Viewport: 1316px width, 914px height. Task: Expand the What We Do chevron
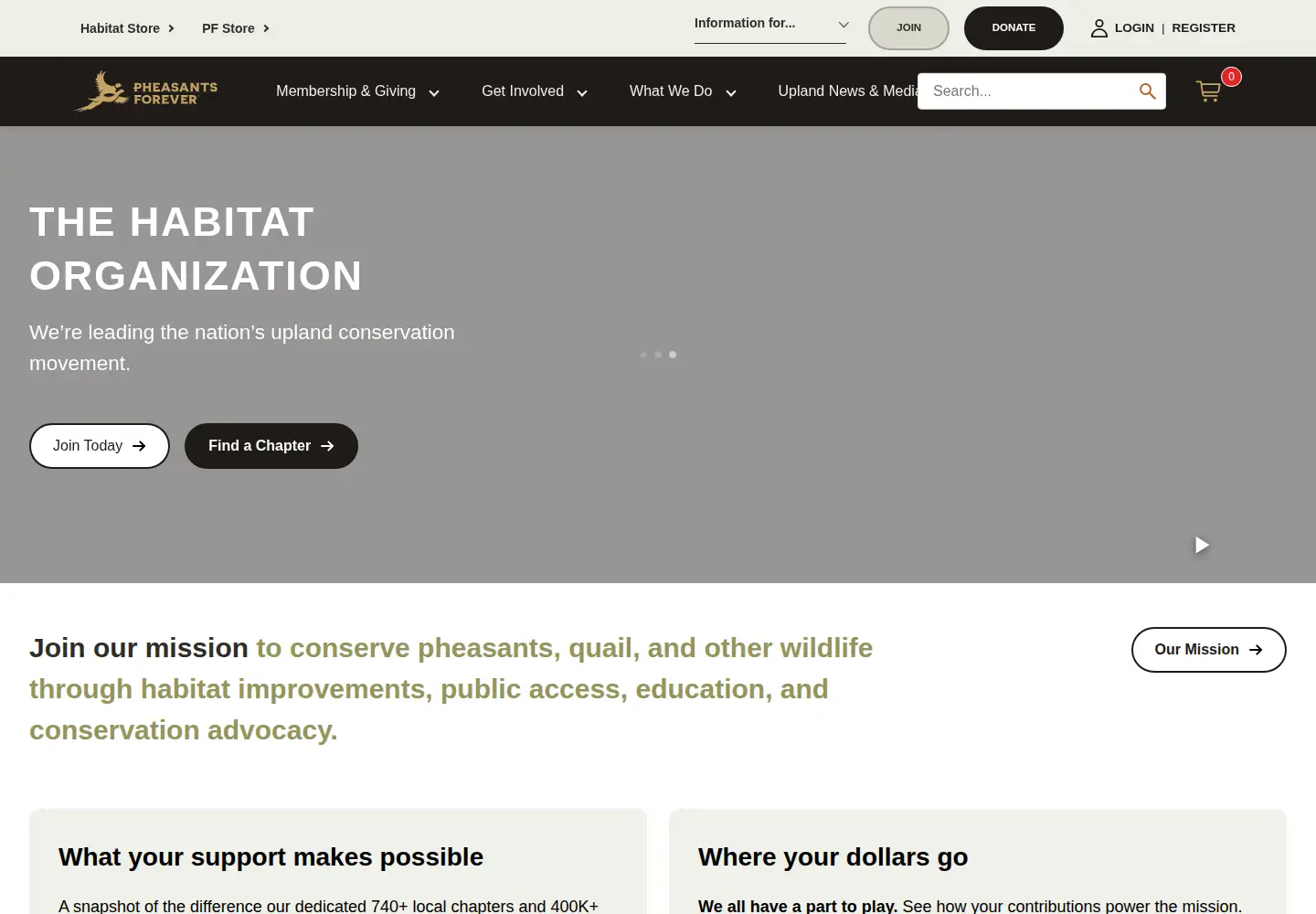(x=731, y=92)
